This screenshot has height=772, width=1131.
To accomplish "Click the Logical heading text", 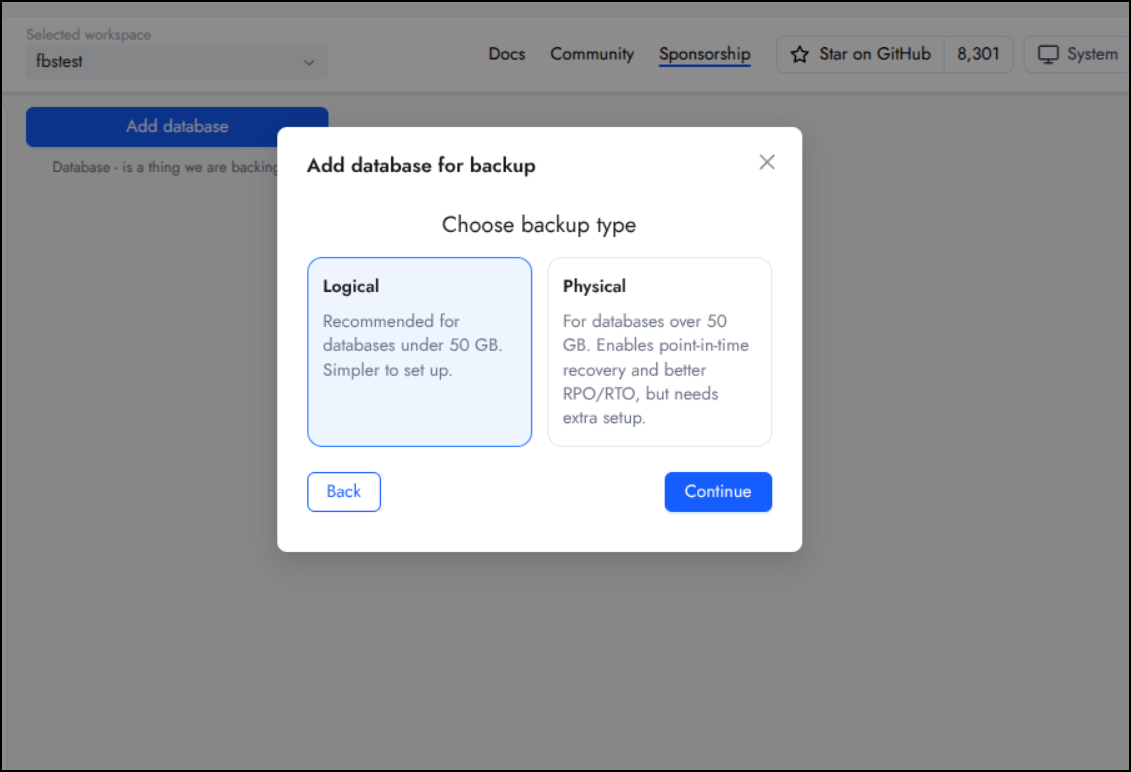I will tap(351, 286).
